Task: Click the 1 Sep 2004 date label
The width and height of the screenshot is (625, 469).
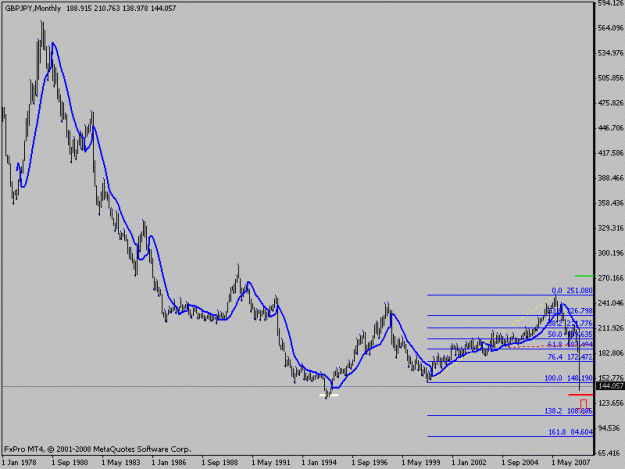Action: click(x=520, y=463)
